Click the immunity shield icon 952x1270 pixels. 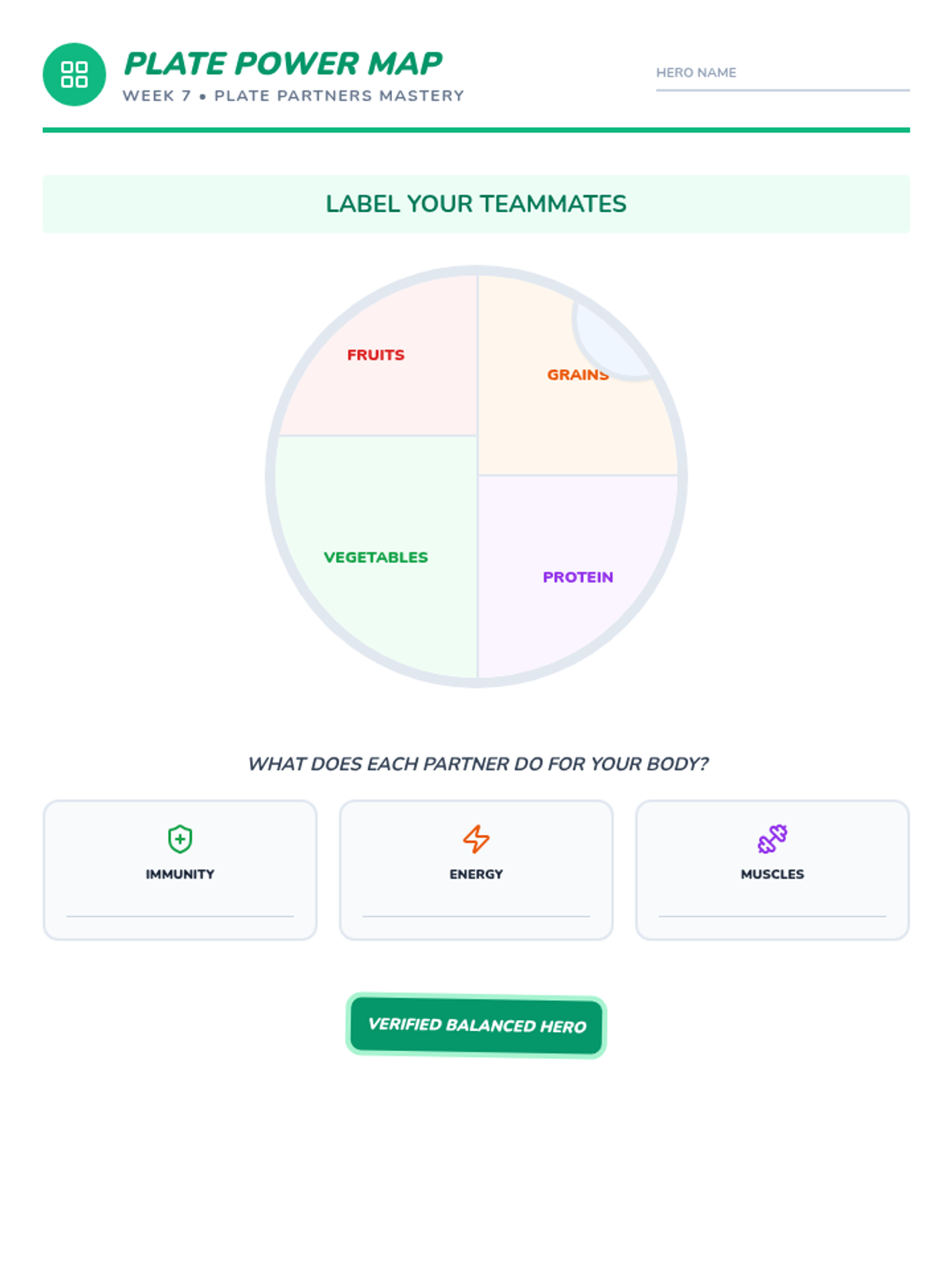coord(180,839)
